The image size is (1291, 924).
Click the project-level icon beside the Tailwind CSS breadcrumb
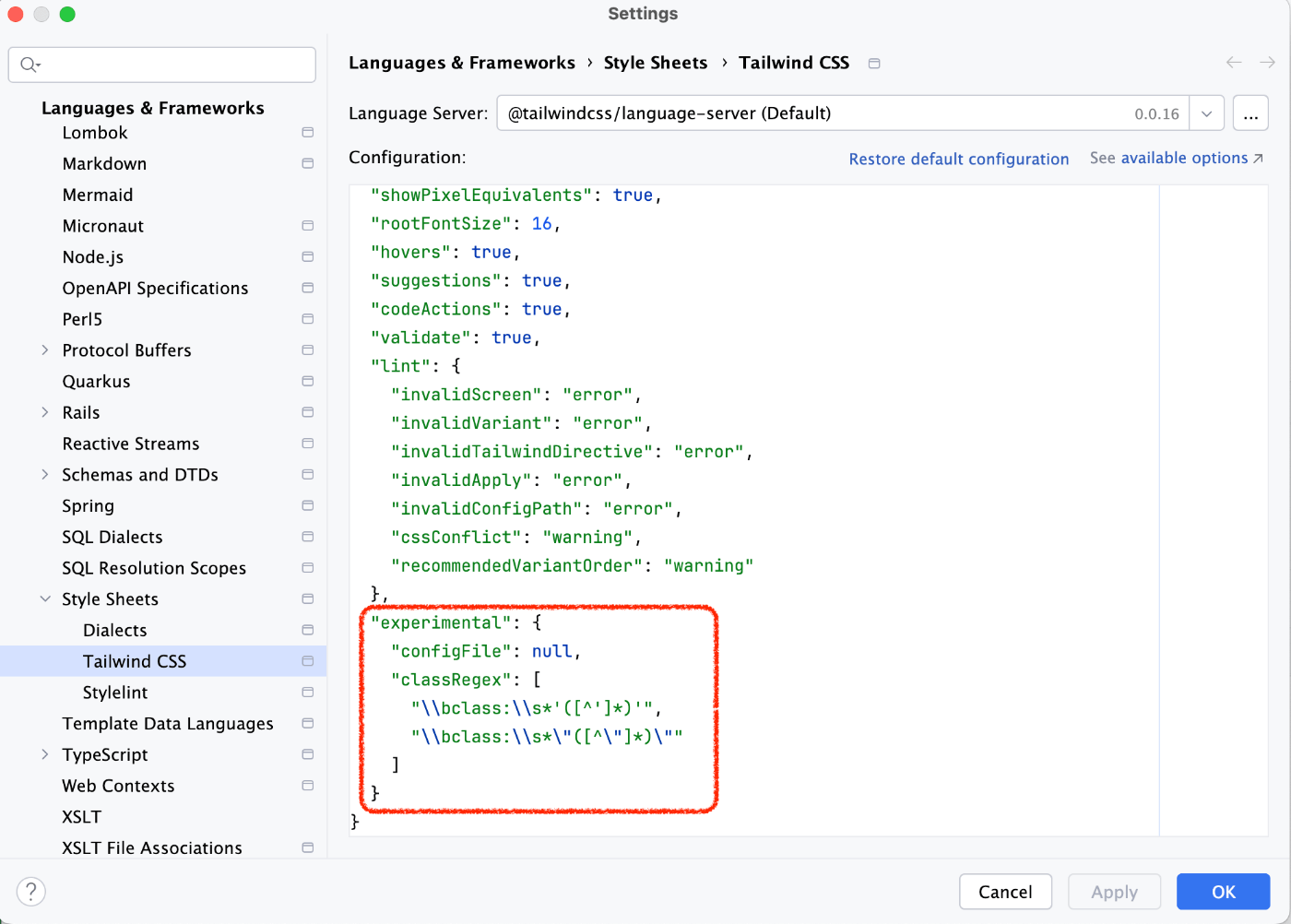pyautogui.click(x=874, y=64)
